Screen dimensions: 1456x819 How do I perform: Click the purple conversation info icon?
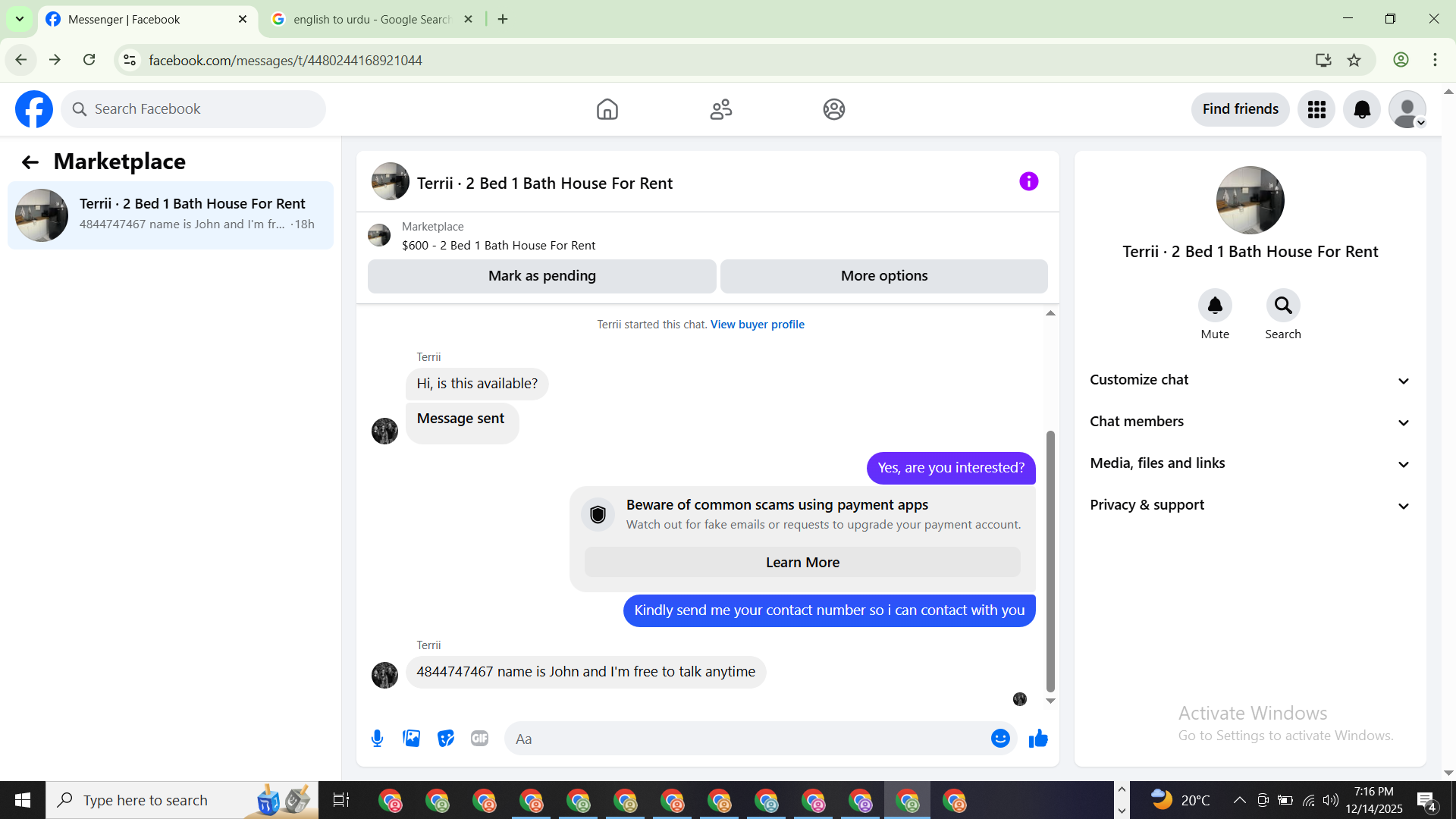(1028, 182)
